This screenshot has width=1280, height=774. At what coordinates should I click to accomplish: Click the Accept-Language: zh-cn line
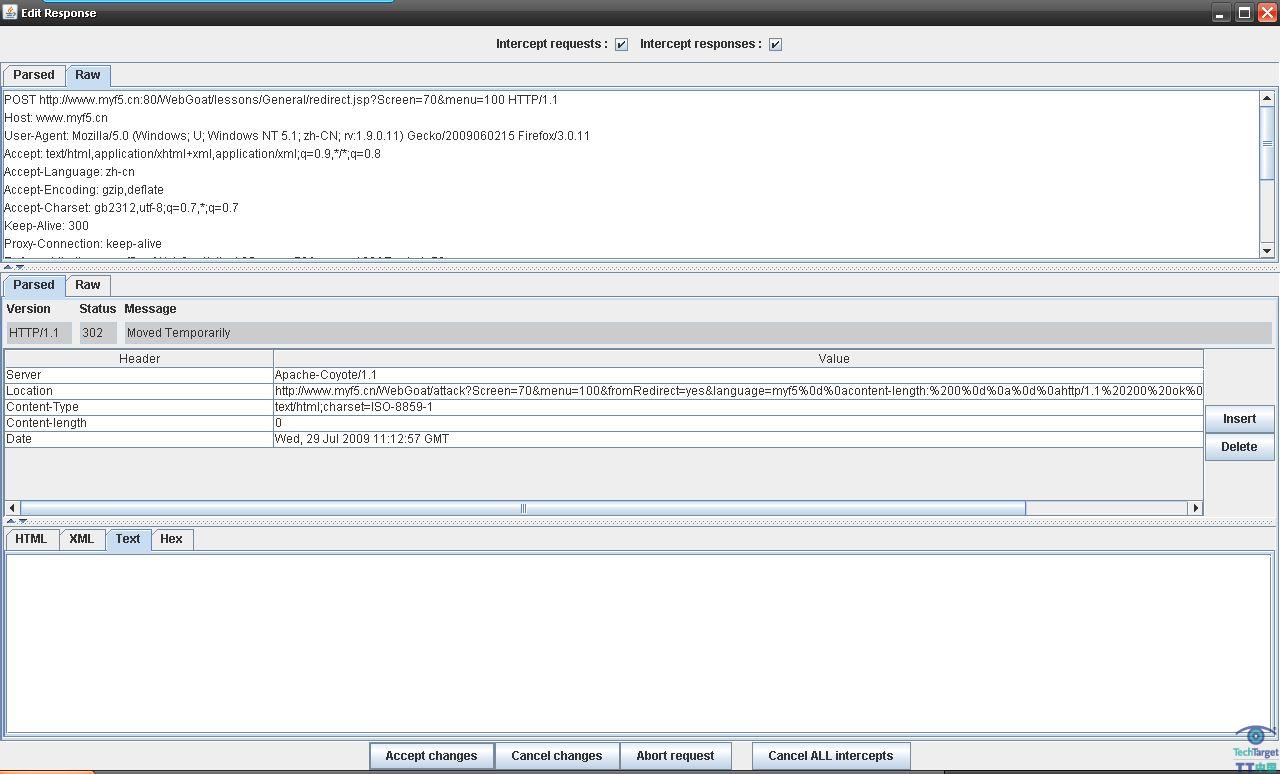pos(69,172)
